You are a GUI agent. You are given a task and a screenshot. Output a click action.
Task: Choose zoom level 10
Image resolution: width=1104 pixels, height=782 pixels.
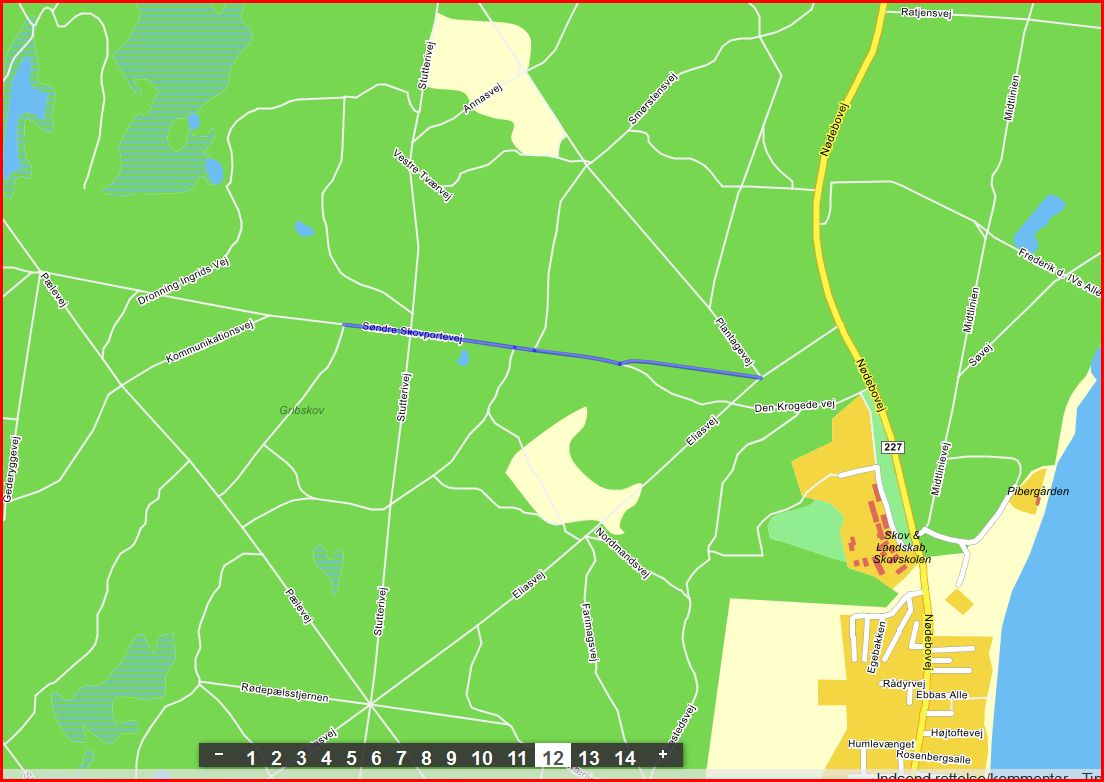pyautogui.click(x=482, y=758)
